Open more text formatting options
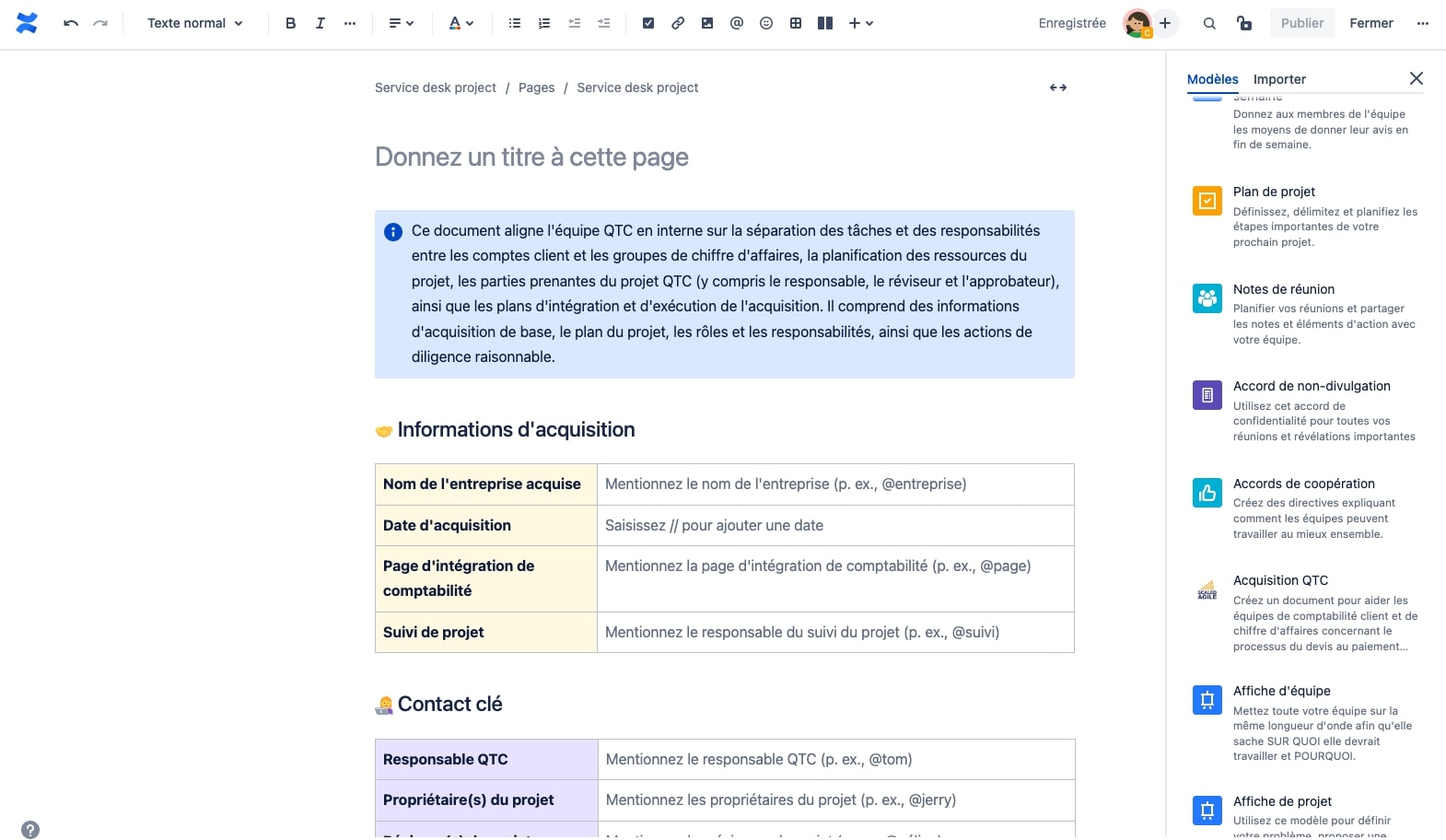Viewport: 1446px width, 840px height. click(x=350, y=23)
